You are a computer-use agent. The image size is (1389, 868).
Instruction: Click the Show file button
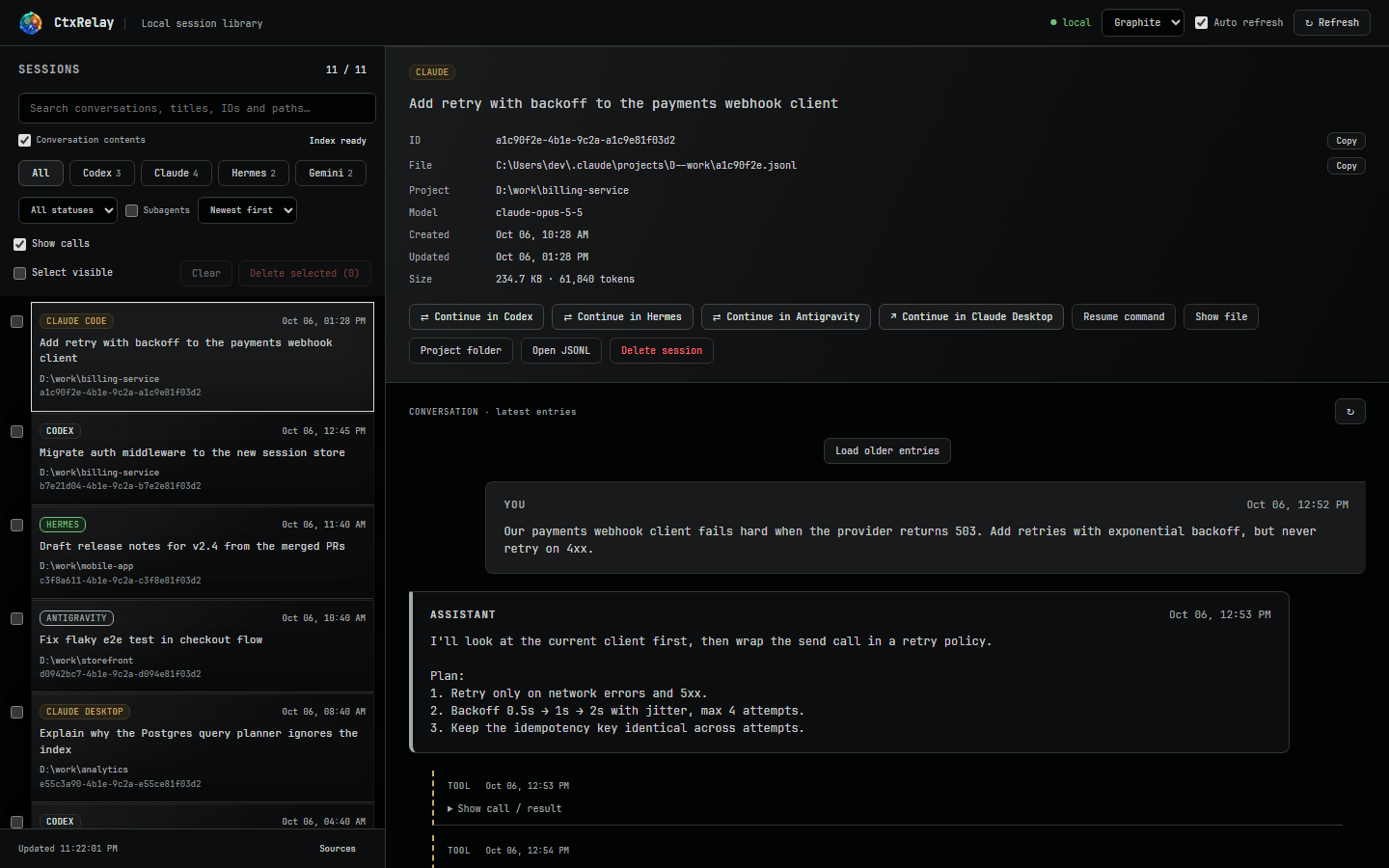pyautogui.click(x=1221, y=317)
